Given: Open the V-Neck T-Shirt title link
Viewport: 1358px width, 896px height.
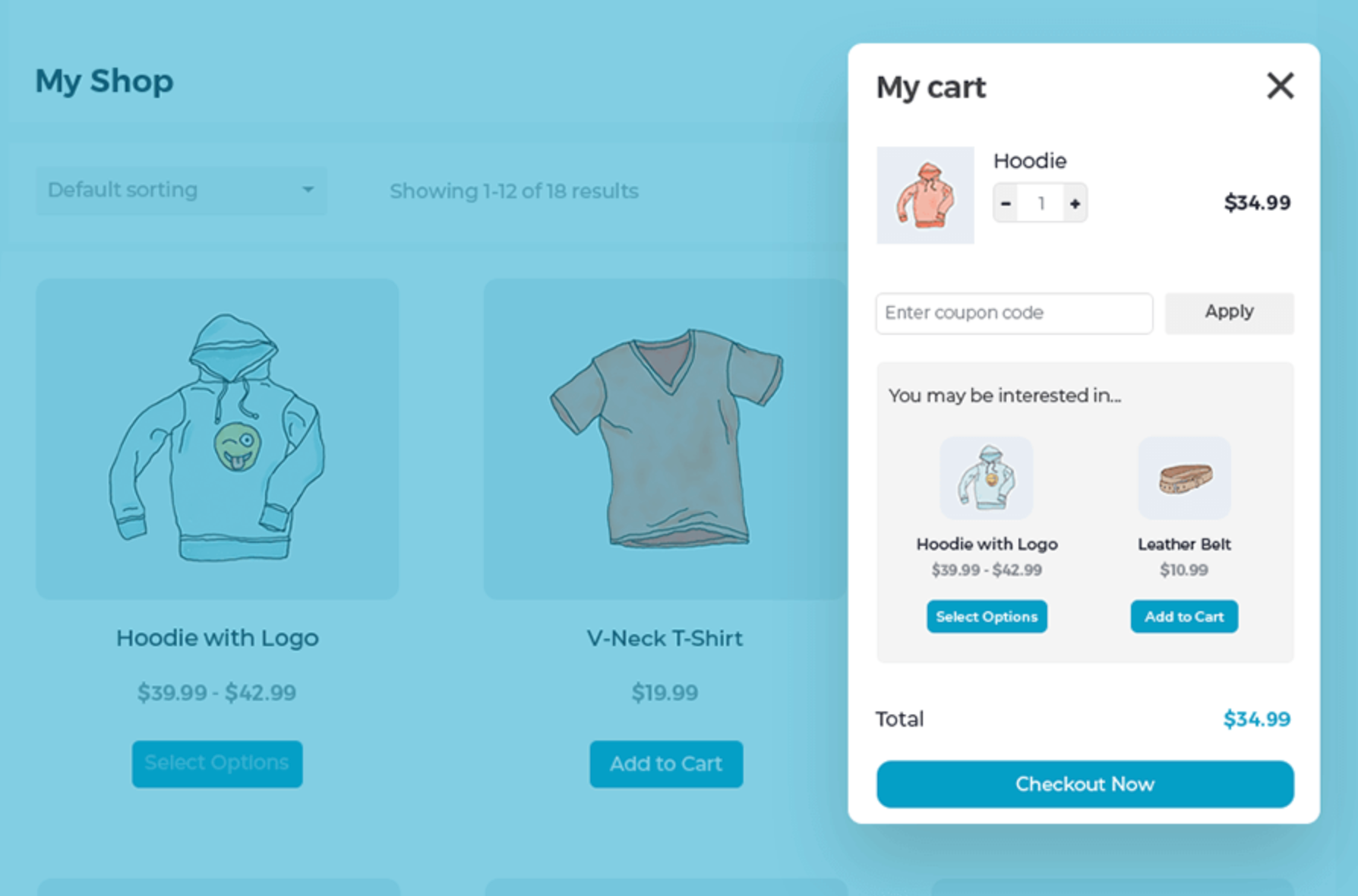Looking at the screenshot, I should point(665,639).
